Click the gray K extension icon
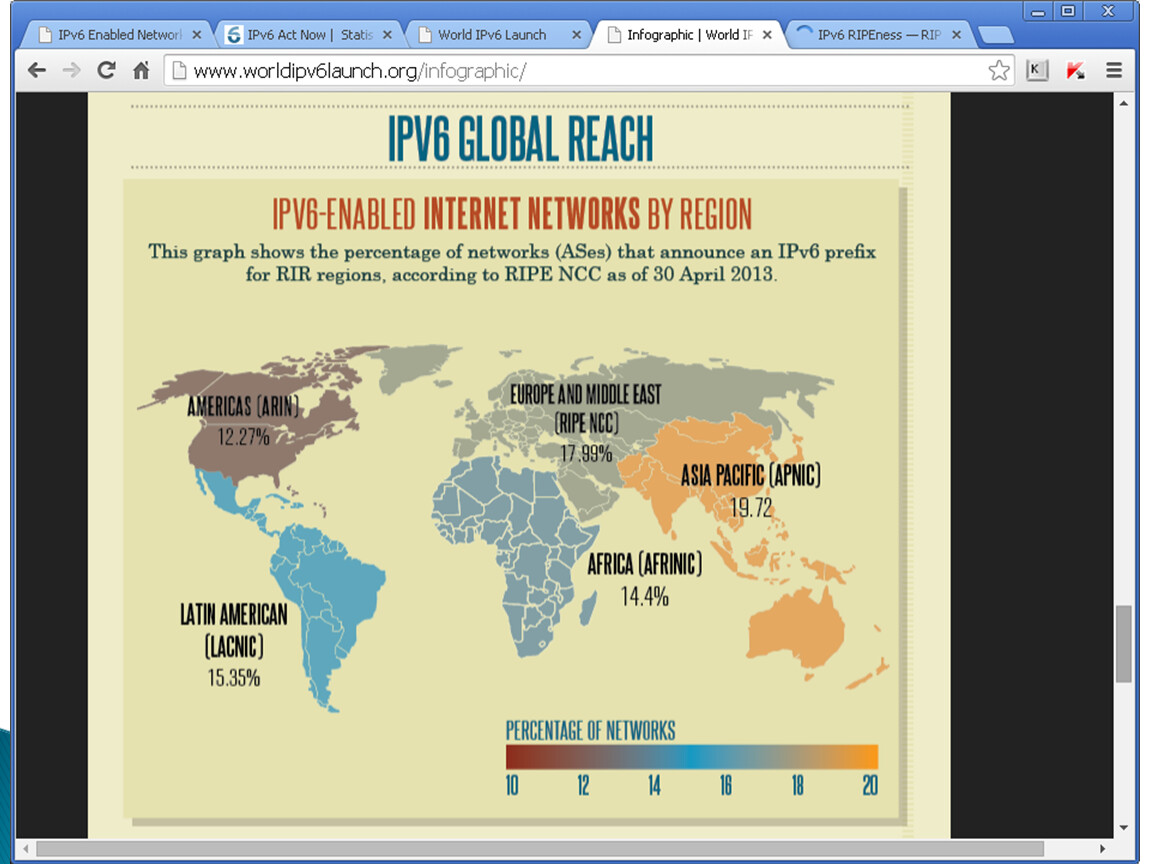 coord(1037,70)
